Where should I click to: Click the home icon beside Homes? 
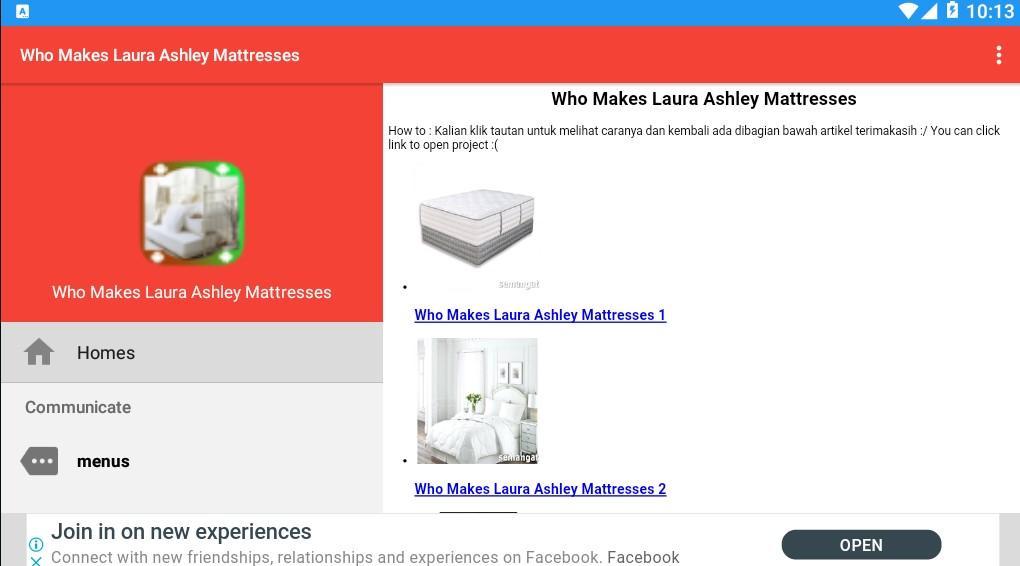39,352
